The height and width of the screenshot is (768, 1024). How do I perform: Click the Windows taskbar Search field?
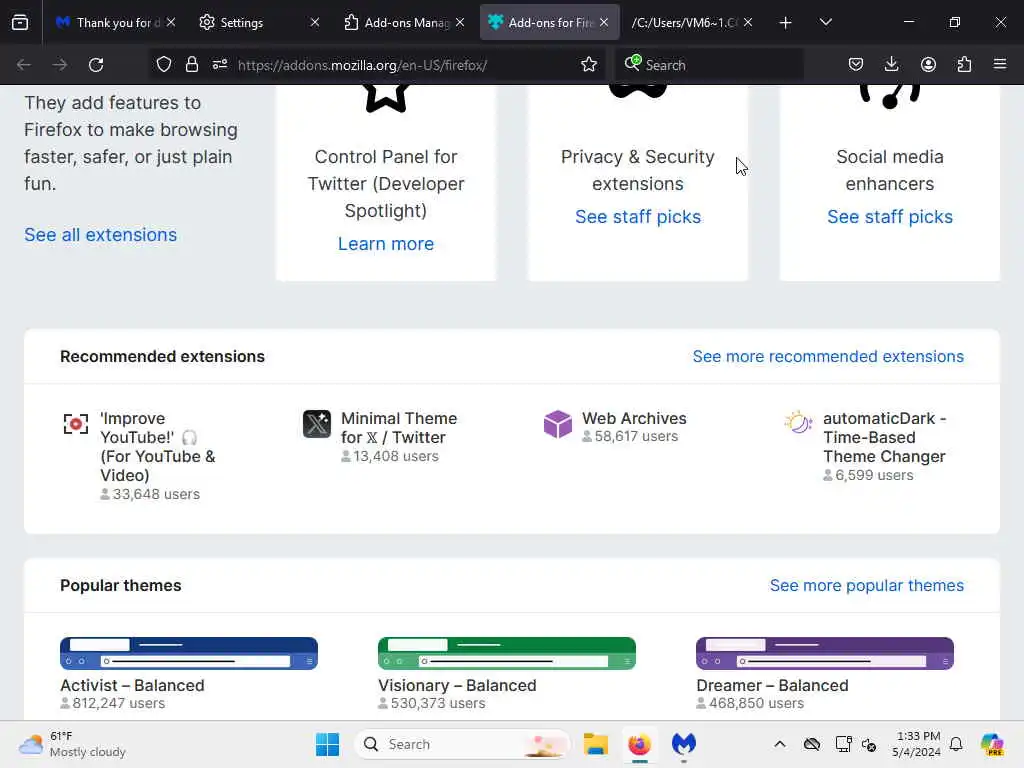point(462,744)
